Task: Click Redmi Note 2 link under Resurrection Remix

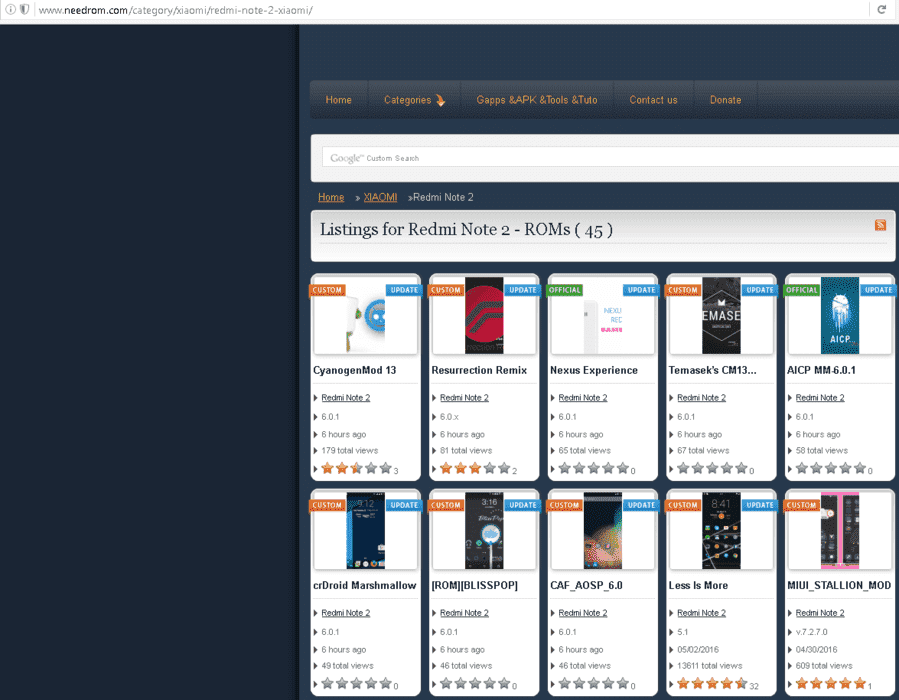Action: tap(464, 398)
